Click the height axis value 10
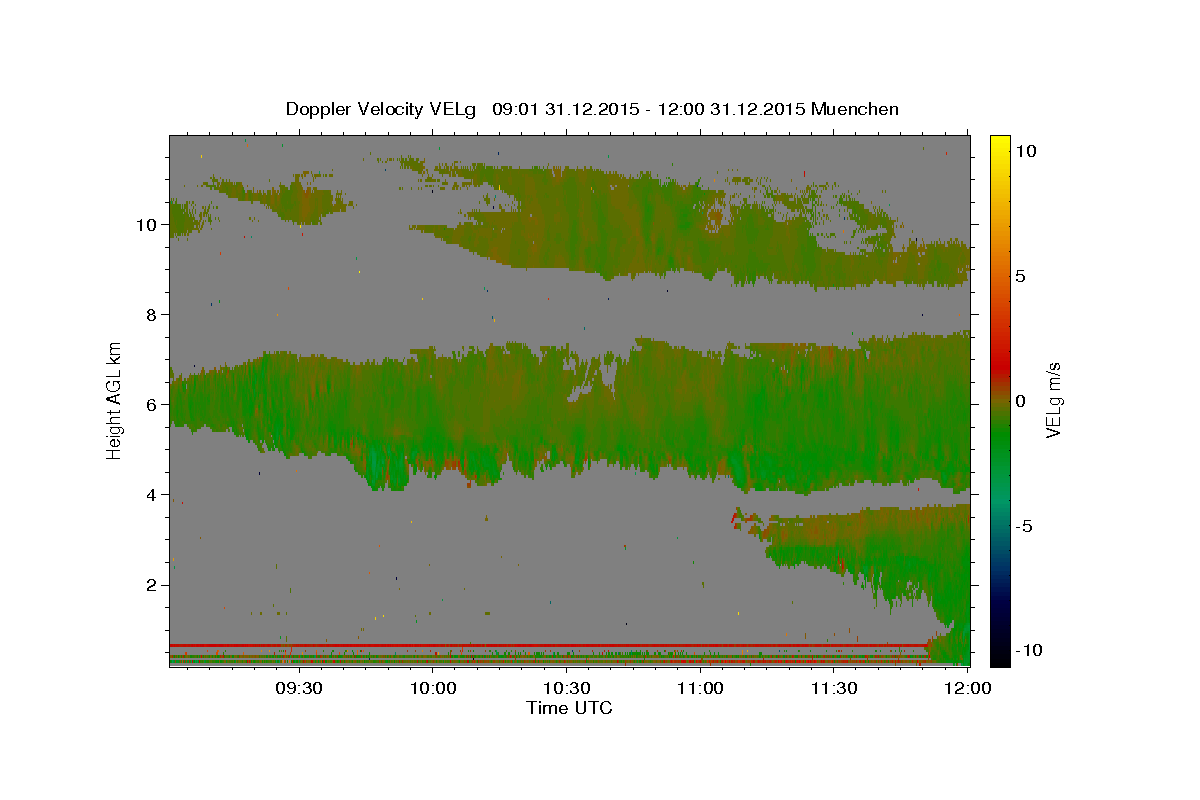The width and height of the screenshot is (1200, 800). click(147, 224)
